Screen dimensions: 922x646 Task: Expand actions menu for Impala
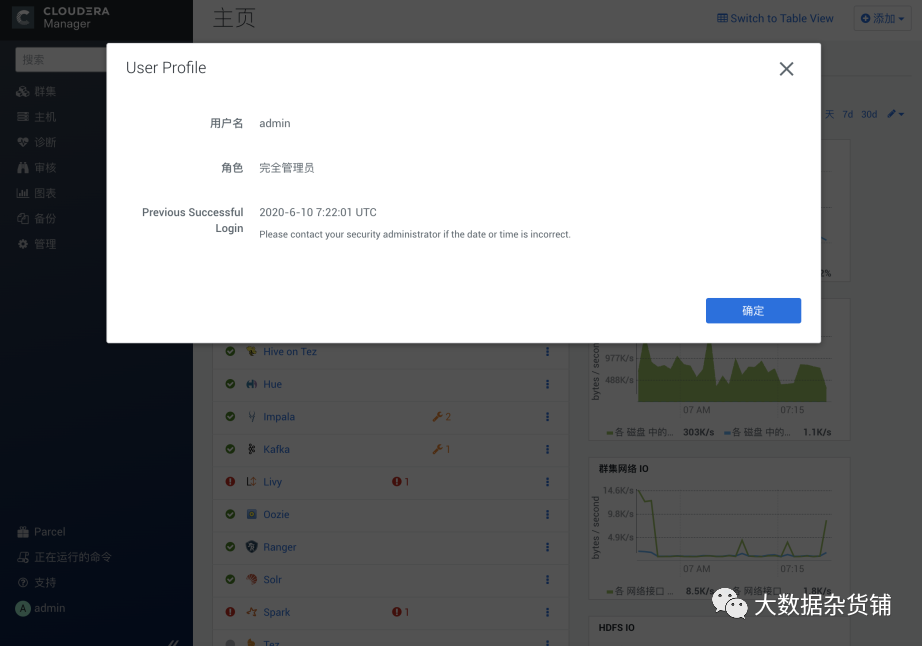coord(547,417)
